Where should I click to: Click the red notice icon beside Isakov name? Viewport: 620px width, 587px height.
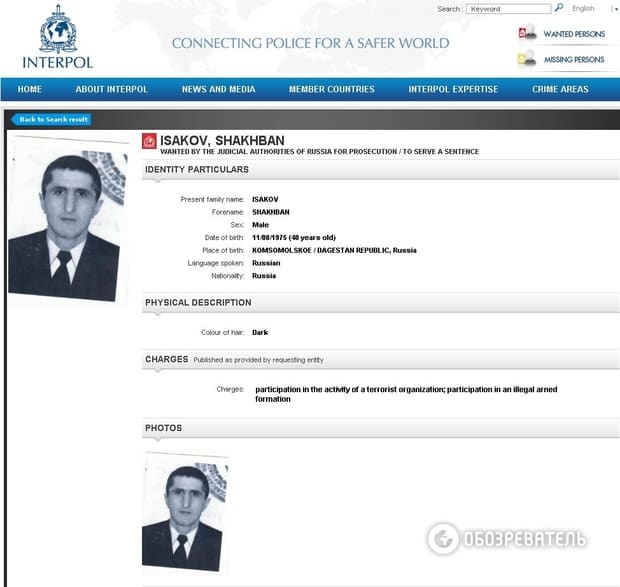tap(149, 141)
